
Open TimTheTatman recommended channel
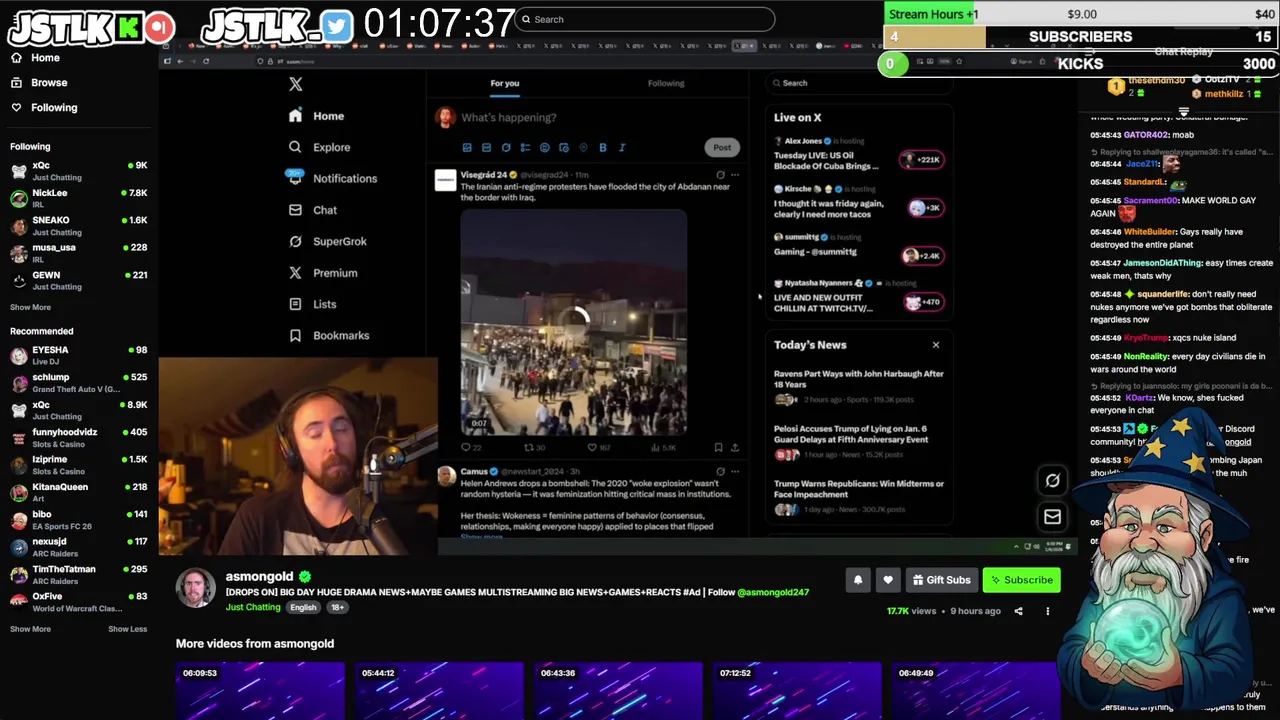(x=79, y=574)
